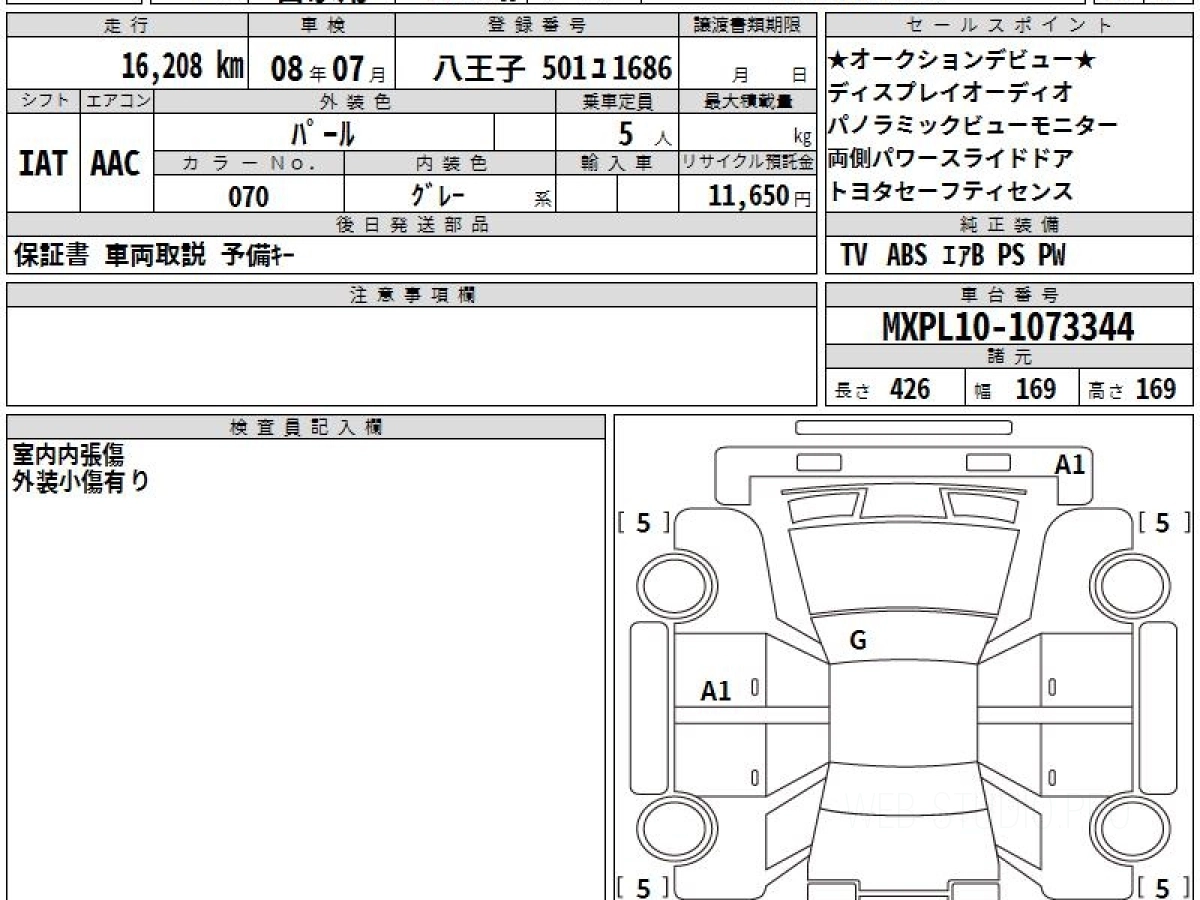Click the A1 mark on the left door
This screenshot has width=1200, height=900.
[x=716, y=690]
